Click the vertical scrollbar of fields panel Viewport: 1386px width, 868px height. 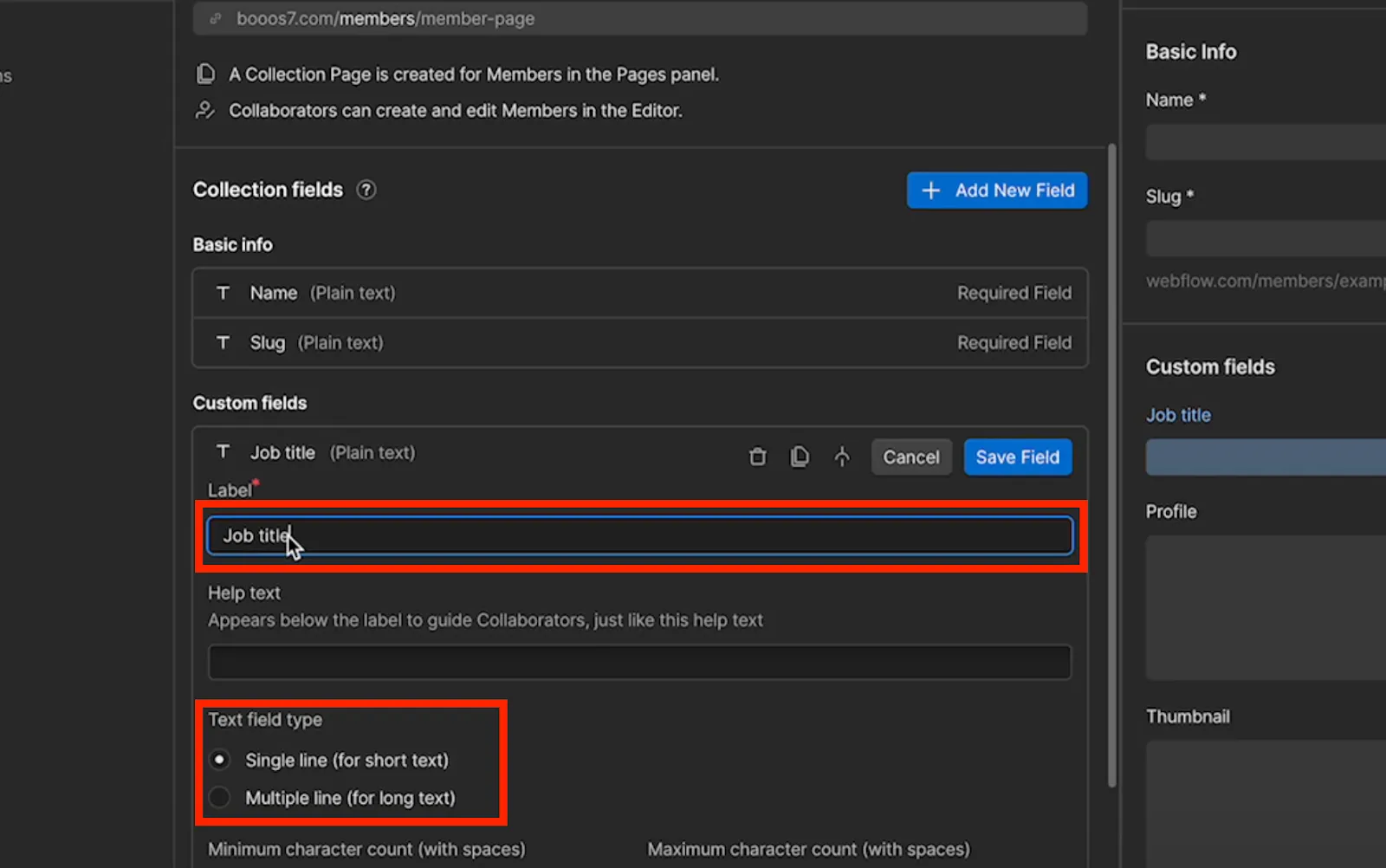point(1112,468)
